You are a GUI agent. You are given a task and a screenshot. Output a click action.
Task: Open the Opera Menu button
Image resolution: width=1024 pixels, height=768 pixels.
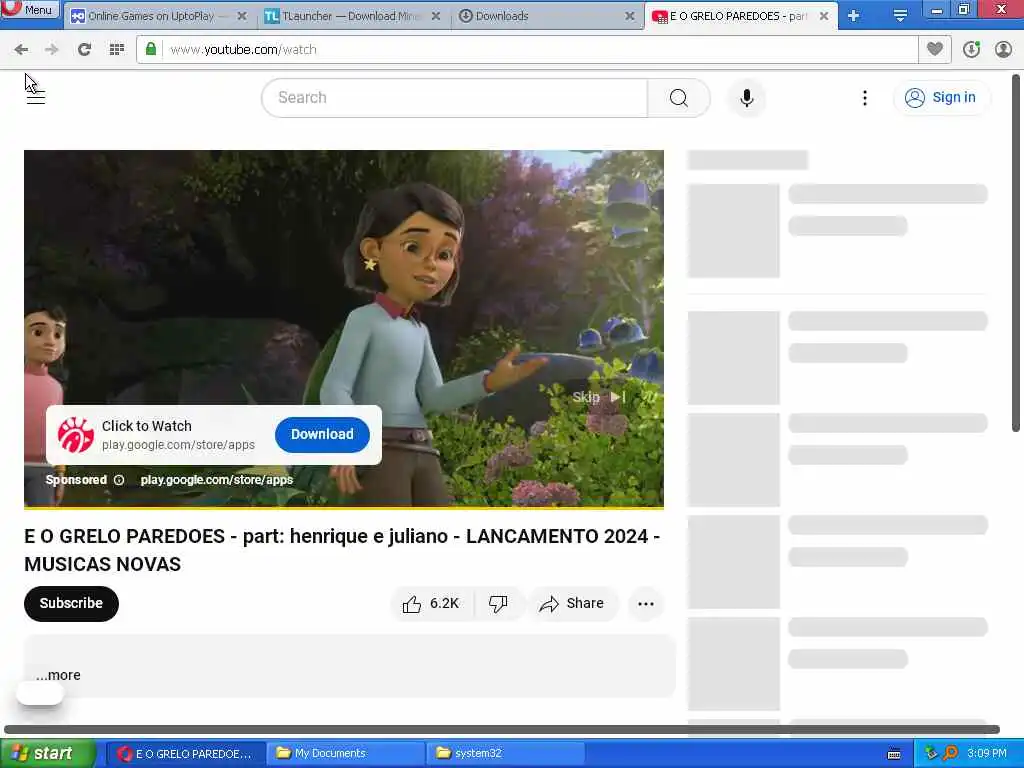29,9
